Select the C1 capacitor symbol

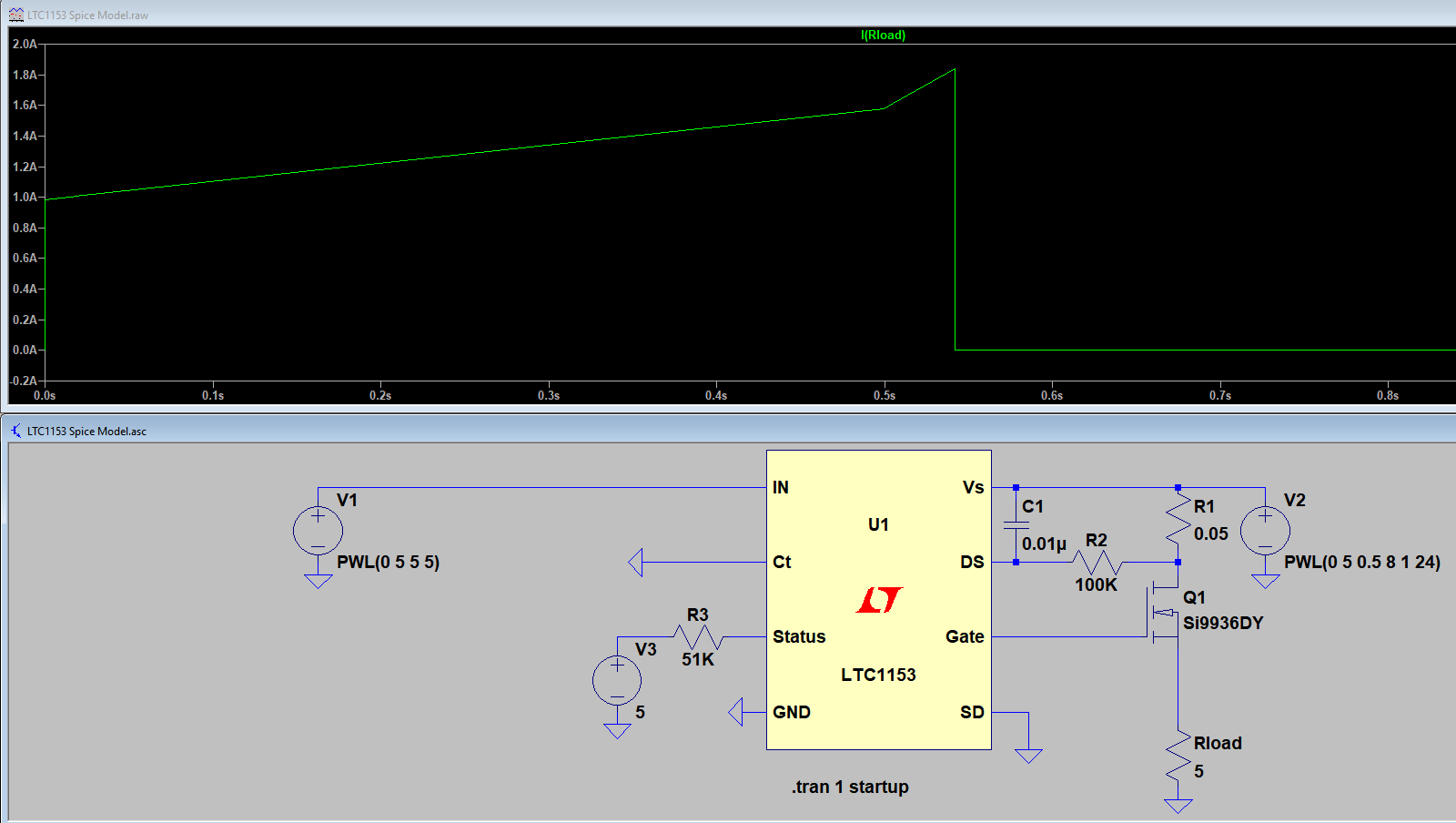1016,525
